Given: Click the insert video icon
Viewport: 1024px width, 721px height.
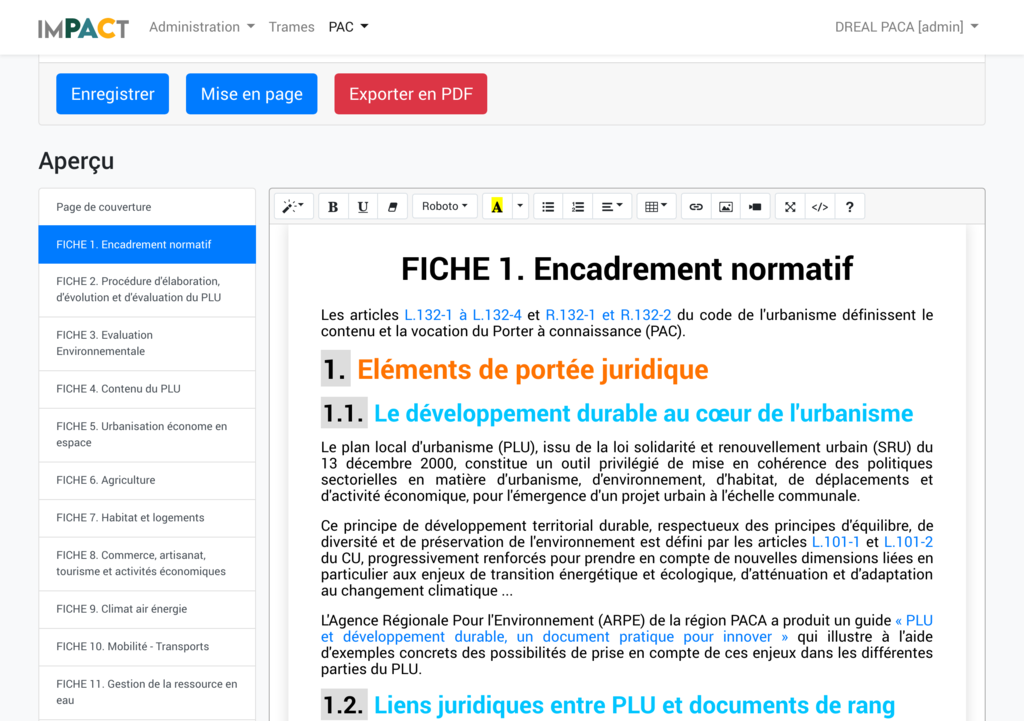Looking at the screenshot, I should pyautogui.click(x=755, y=207).
